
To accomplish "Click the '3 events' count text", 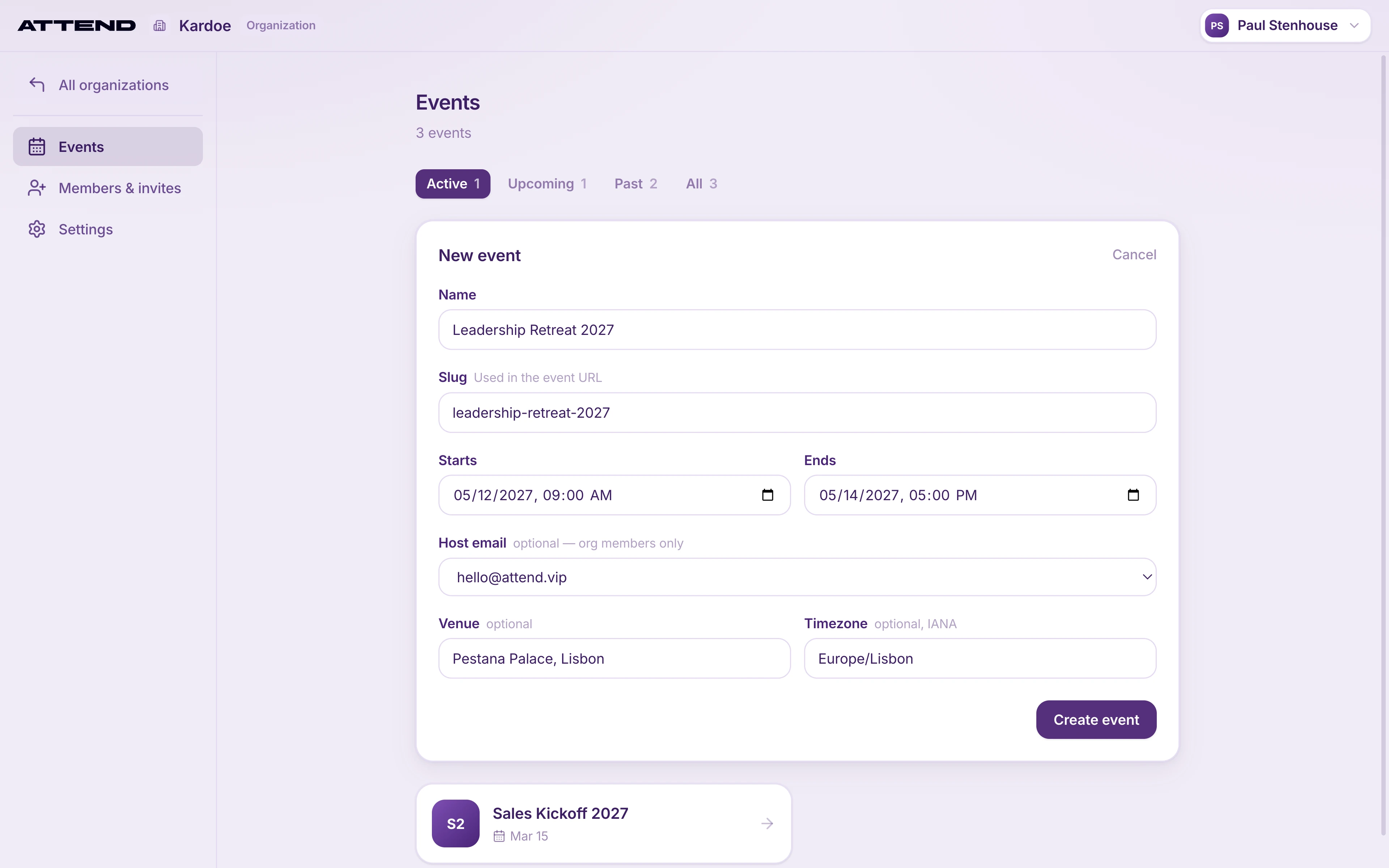I will click(443, 133).
